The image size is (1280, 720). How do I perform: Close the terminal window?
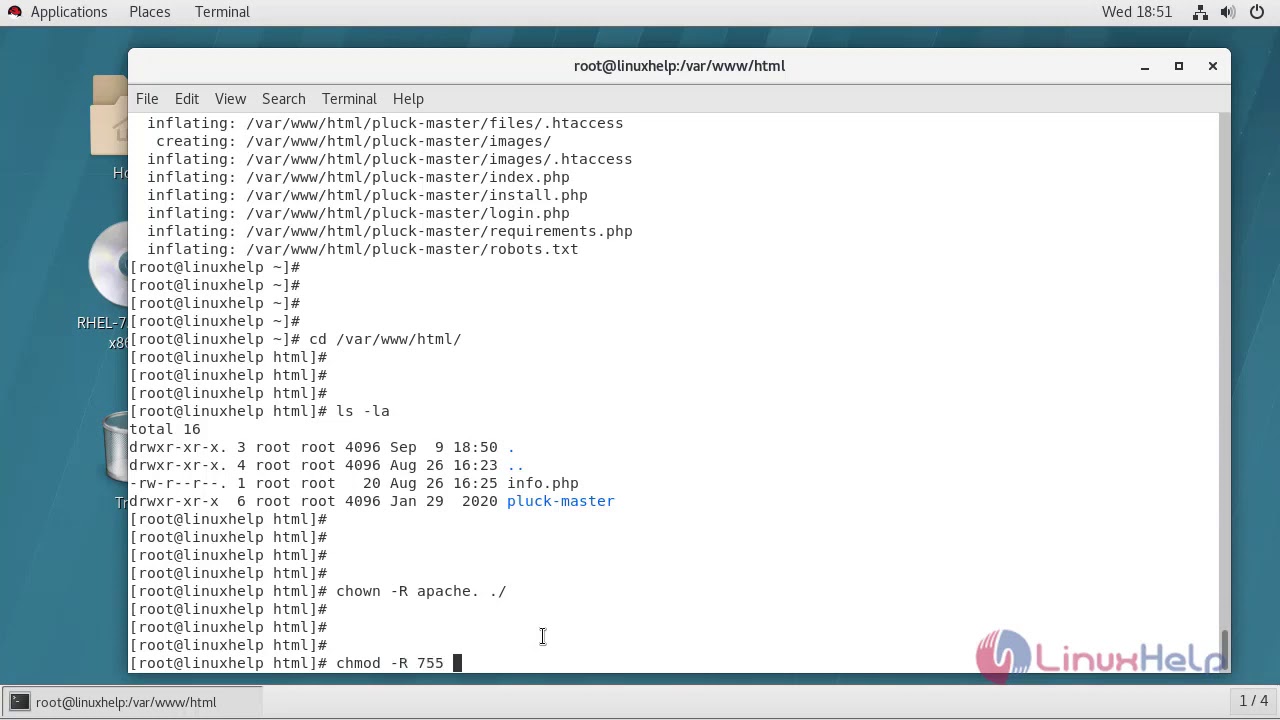click(1213, 66)
